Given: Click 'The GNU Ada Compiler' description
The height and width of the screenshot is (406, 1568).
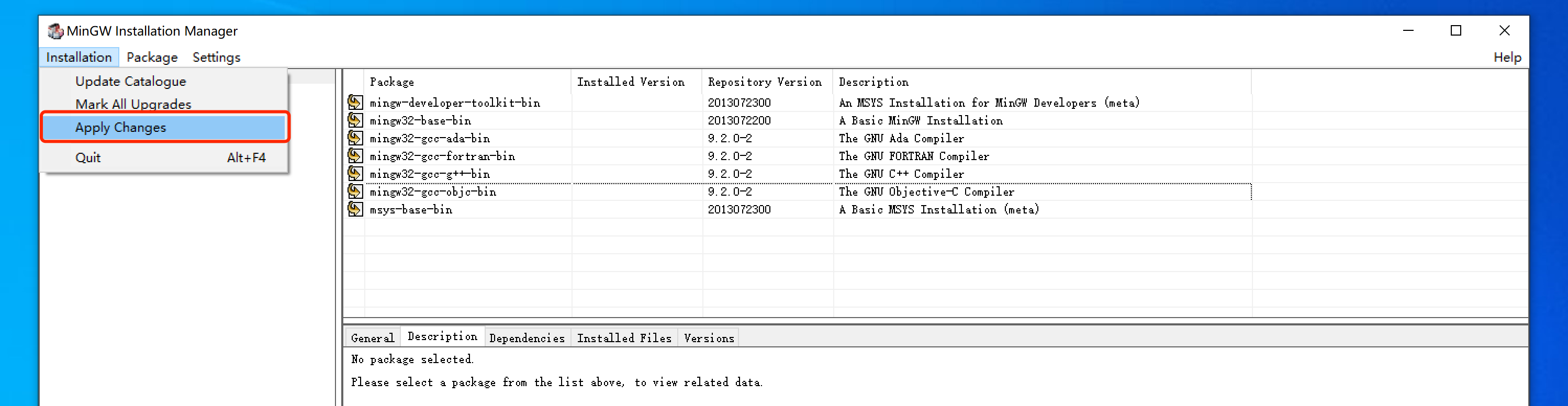Looking at the screenshot, I should point(901,138).
